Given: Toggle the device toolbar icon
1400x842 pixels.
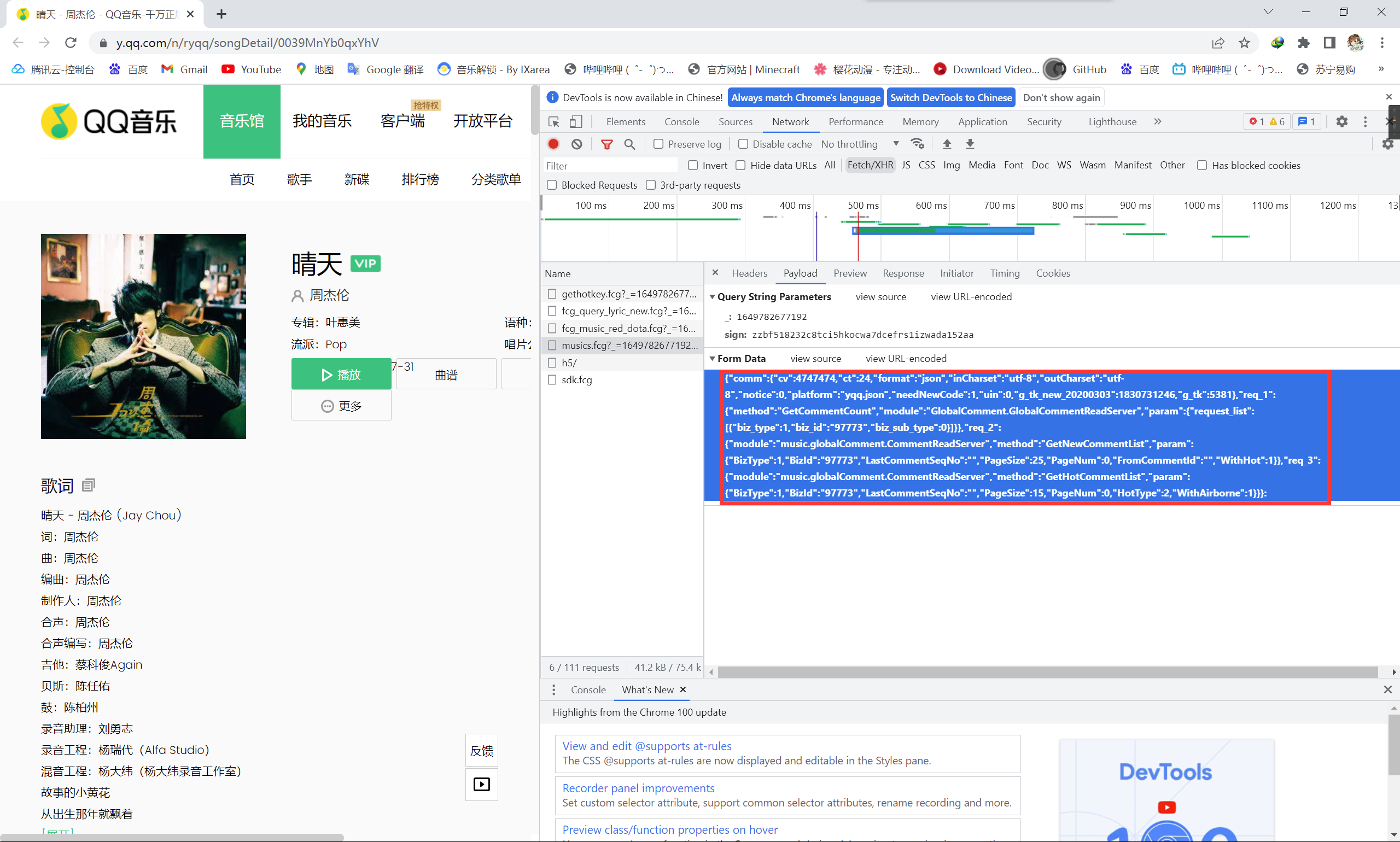Looking at the screenshot, I should click(x=575, y=121).
